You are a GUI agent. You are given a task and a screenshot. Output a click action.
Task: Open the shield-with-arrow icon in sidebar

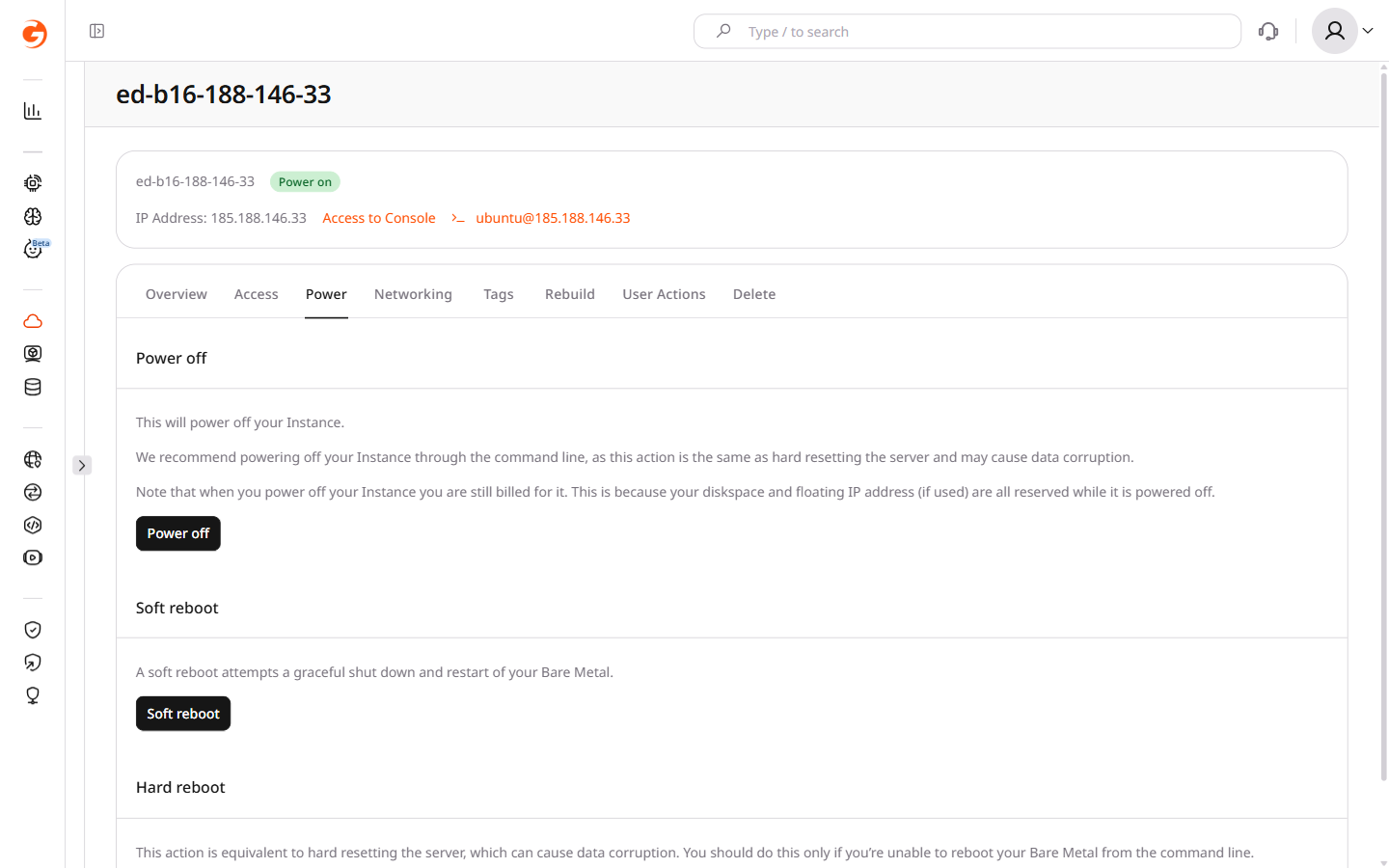[x=33, y=663]
